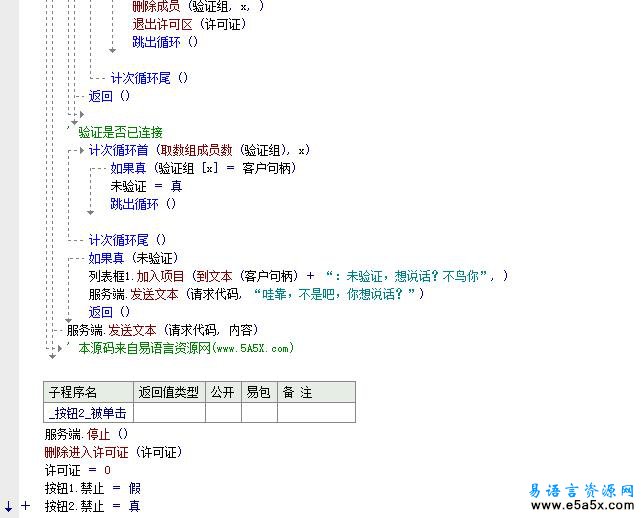This screenshot has height=518, width=643.
Task: Click the 退出许可区 (许可证) statement
Action: coord(189,24)
